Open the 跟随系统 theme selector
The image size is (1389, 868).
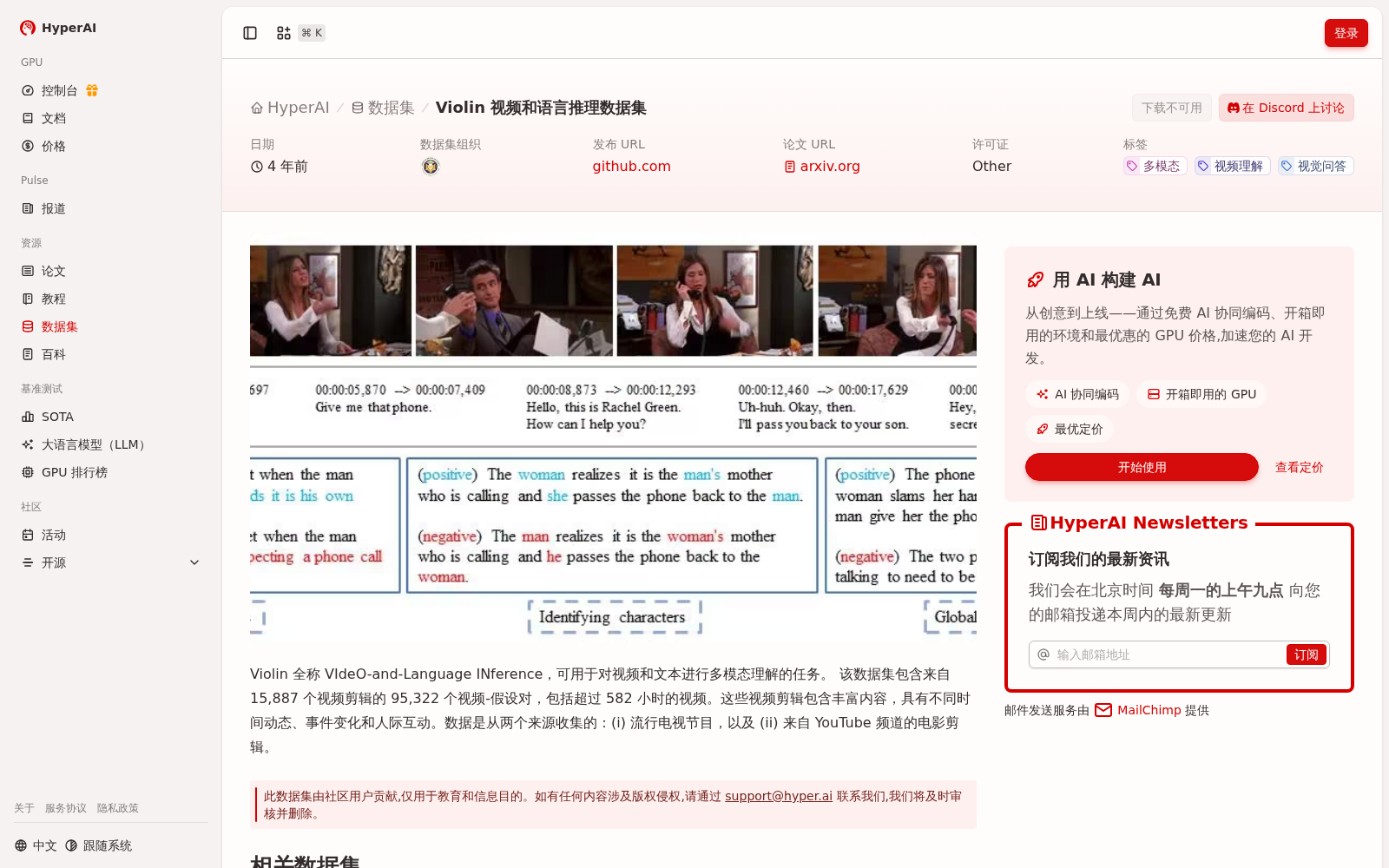pyautogui.click(x=98, y=845)
